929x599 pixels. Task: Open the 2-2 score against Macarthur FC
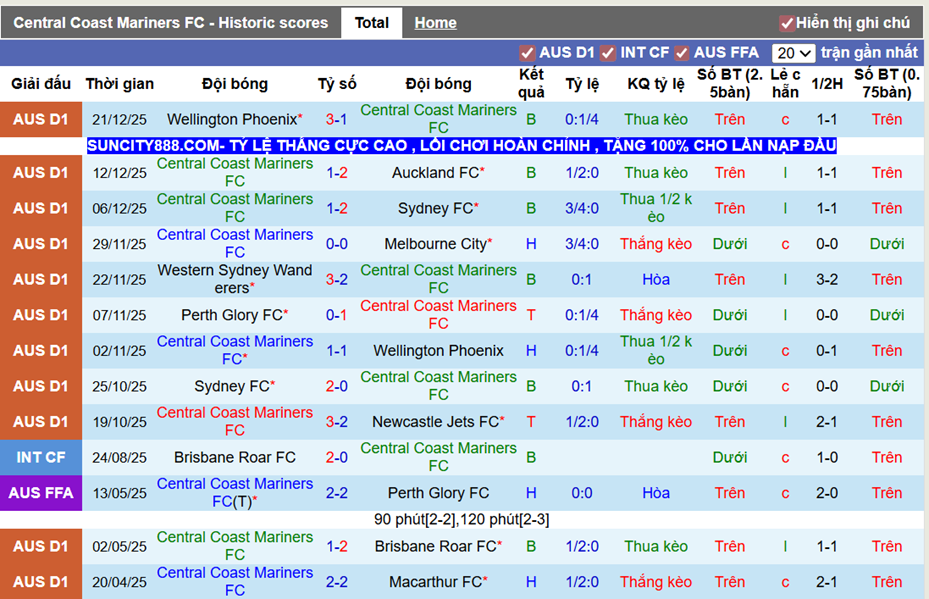pyautogui.click(x=337, y=581)
